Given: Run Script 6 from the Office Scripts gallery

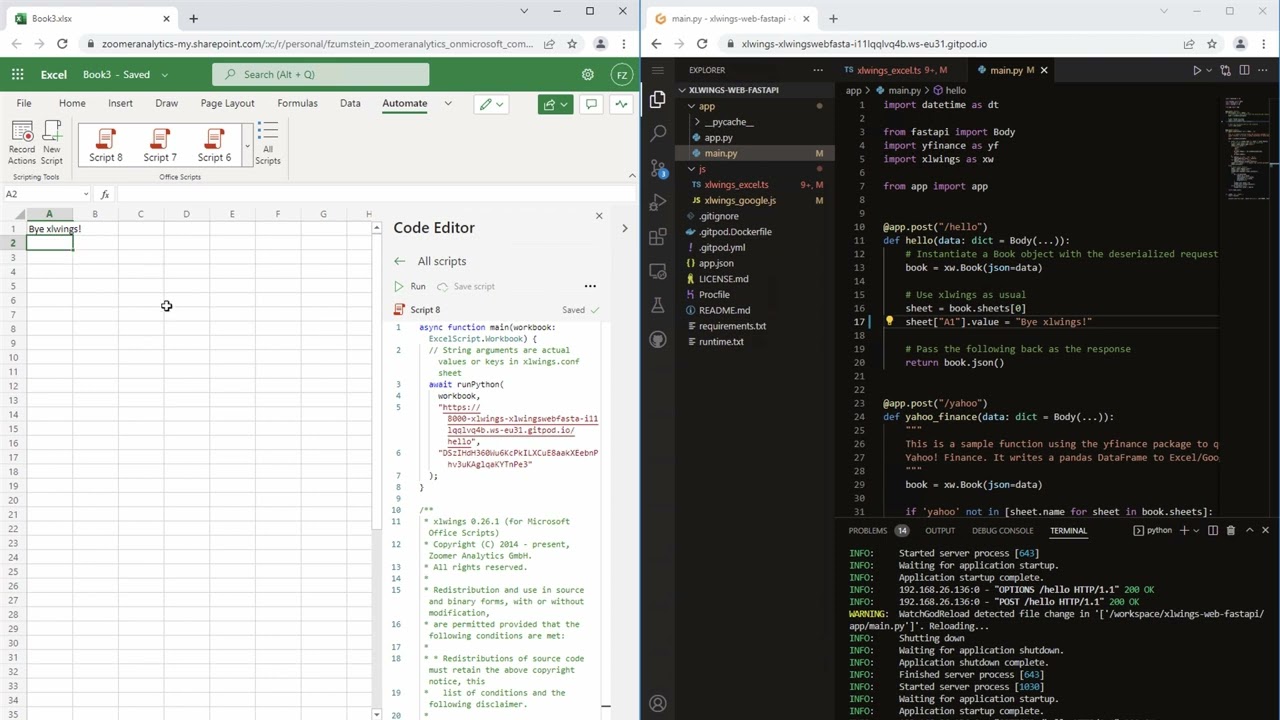Looking at the screenshot, I should (x=214, y=145).
